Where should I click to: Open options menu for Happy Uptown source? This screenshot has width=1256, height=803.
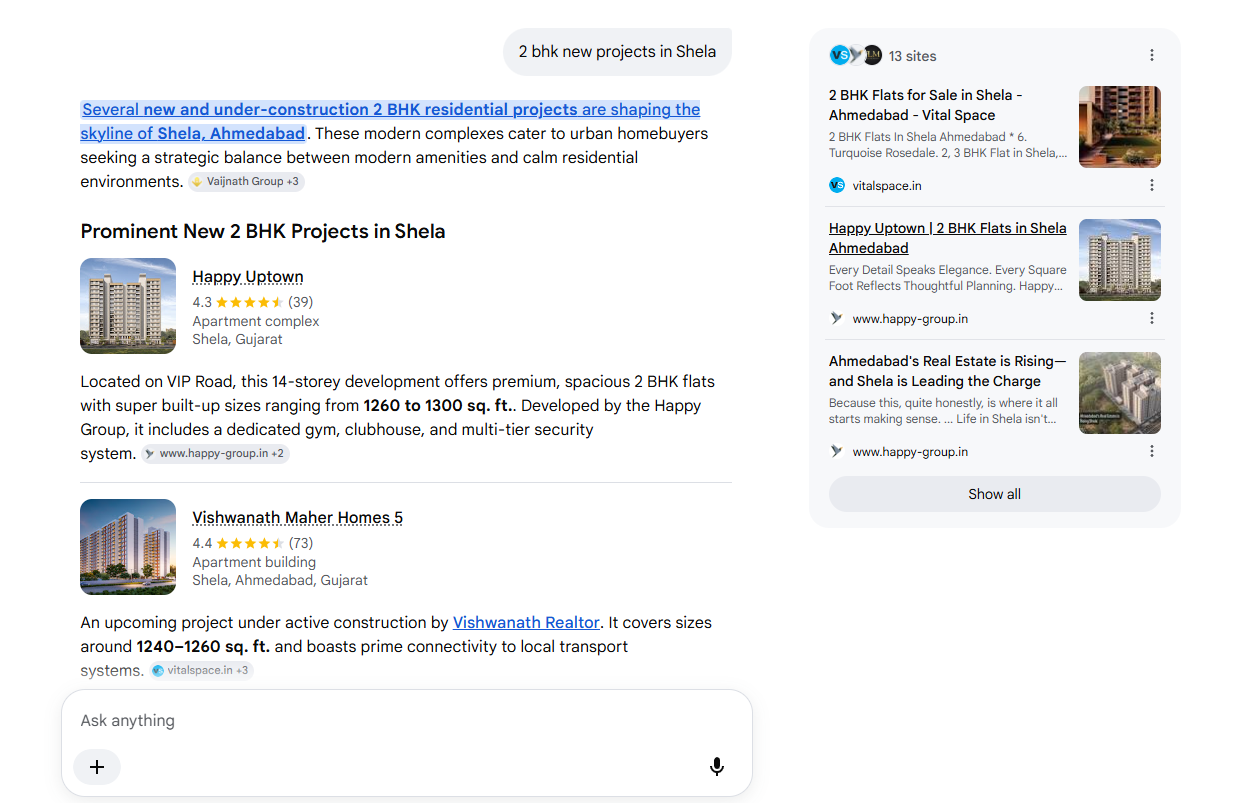pyautogui.click(x=1151, y=318)
